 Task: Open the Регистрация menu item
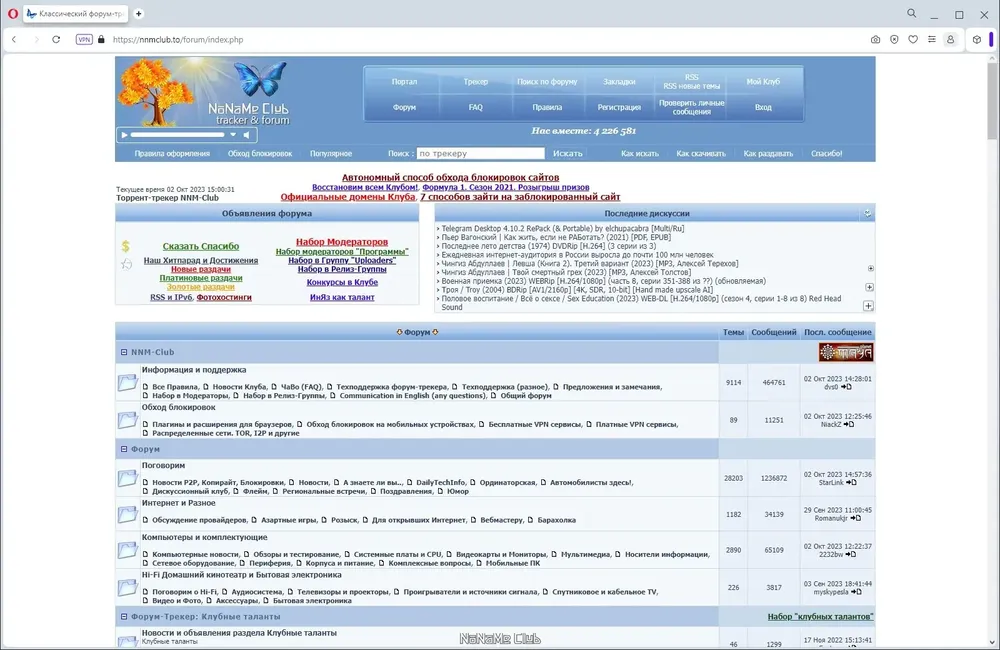(x=619, y=107)
